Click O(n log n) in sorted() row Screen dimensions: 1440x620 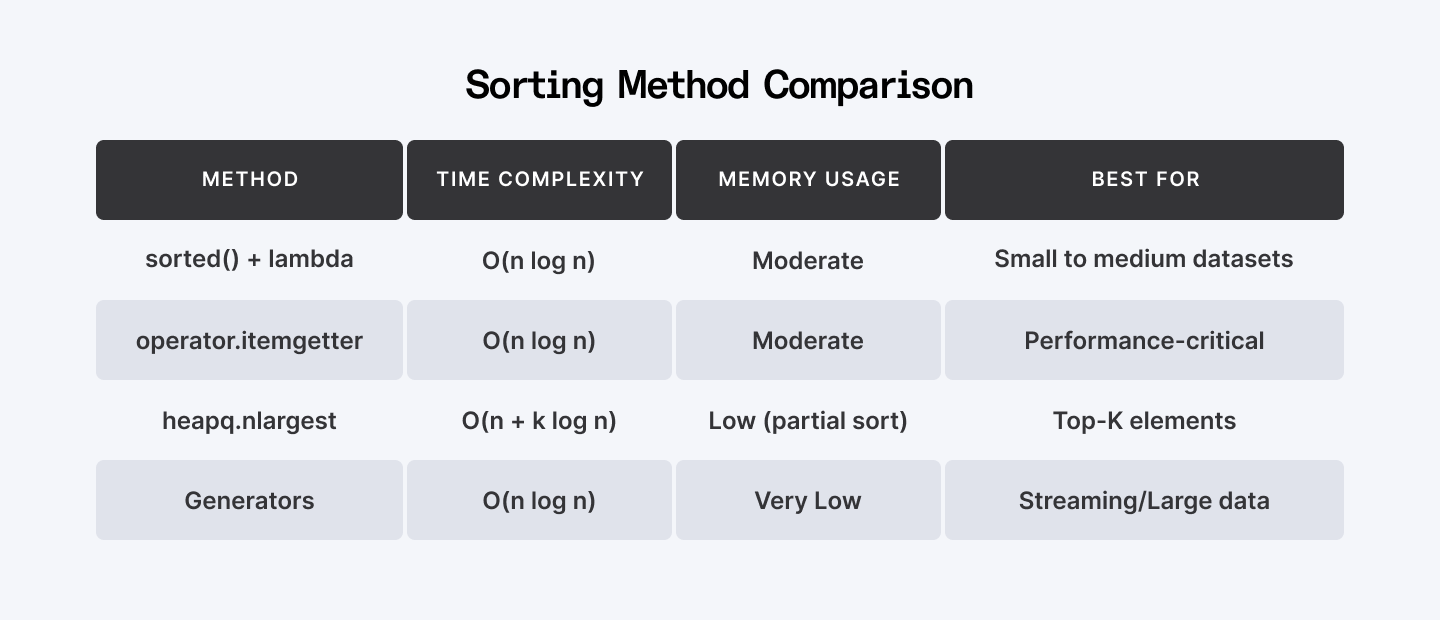coord(539,260)
